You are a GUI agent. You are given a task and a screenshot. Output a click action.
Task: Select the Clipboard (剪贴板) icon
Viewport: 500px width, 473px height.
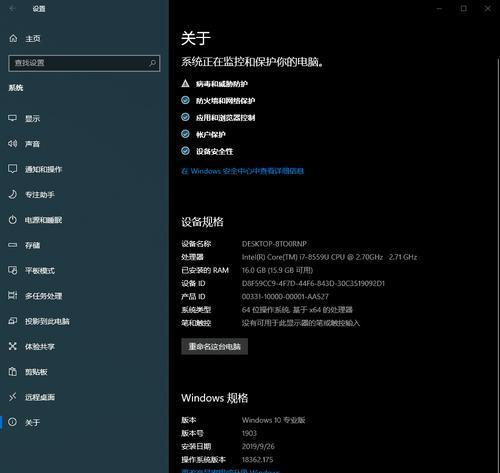click(13, 372)
